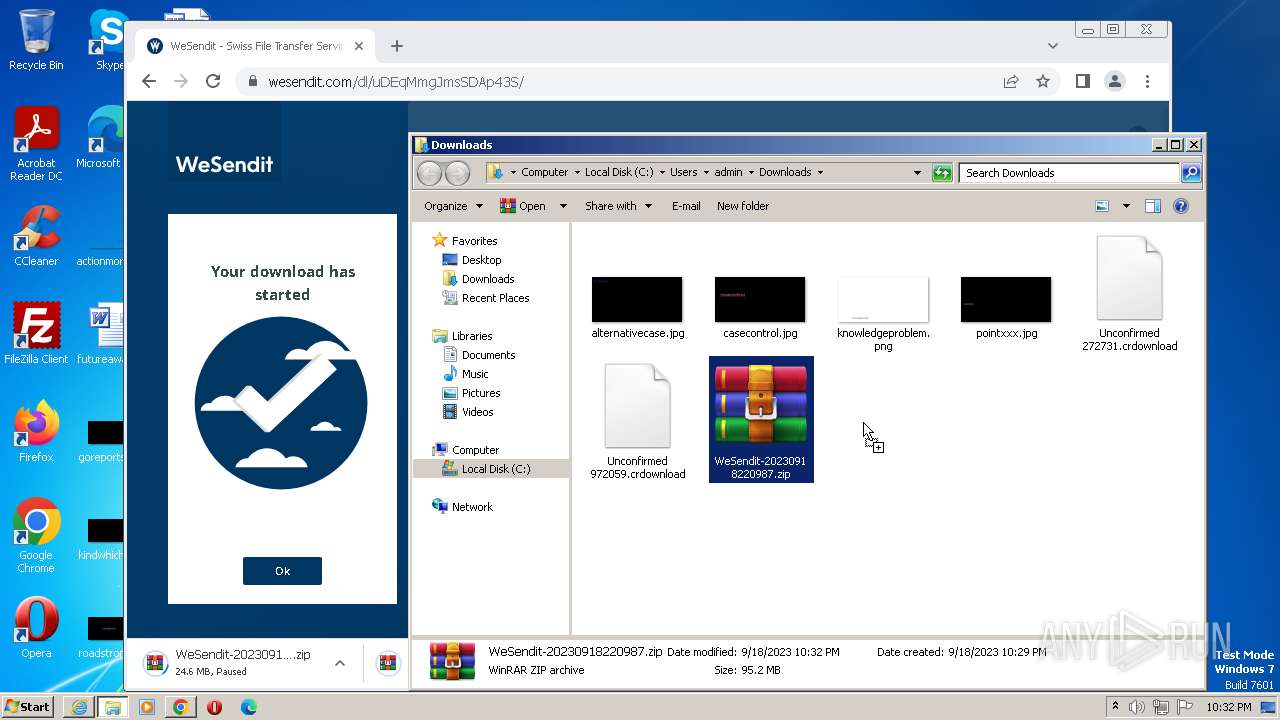The height and width of the screenshot is (720, 1280).
Task: Open the Windows Start menu
Action: click(x=28, y=707)
